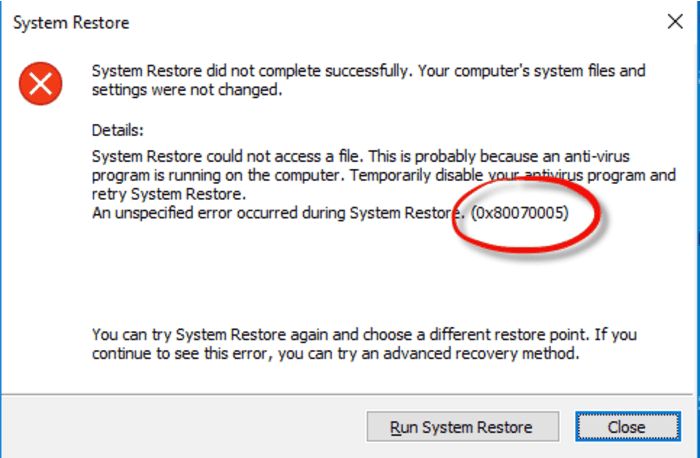Click the System Restore window title

click(70, 22)
